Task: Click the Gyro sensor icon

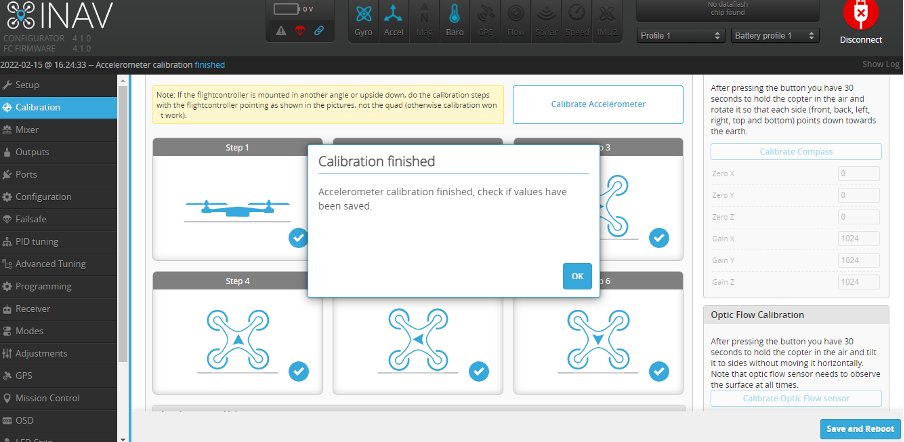Action: 365,20
